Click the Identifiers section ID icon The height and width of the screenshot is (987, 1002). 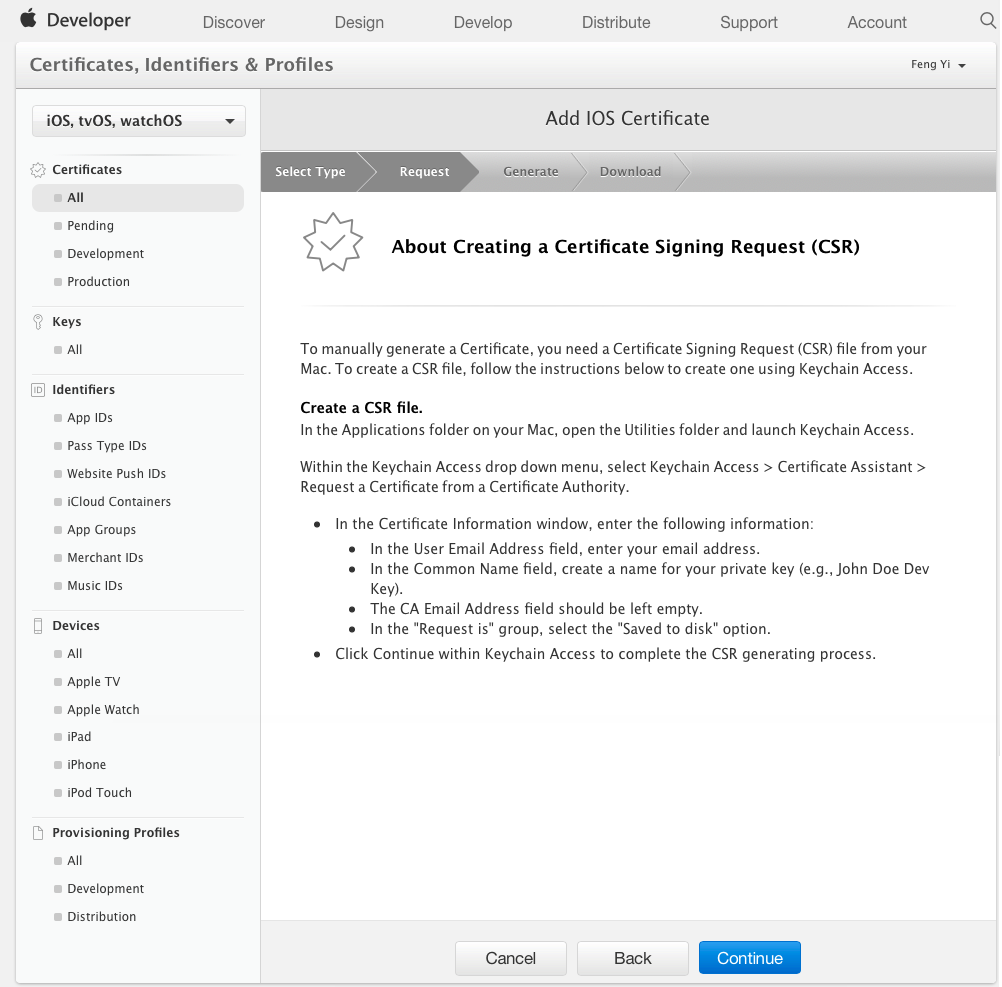[x=38, y=390]
